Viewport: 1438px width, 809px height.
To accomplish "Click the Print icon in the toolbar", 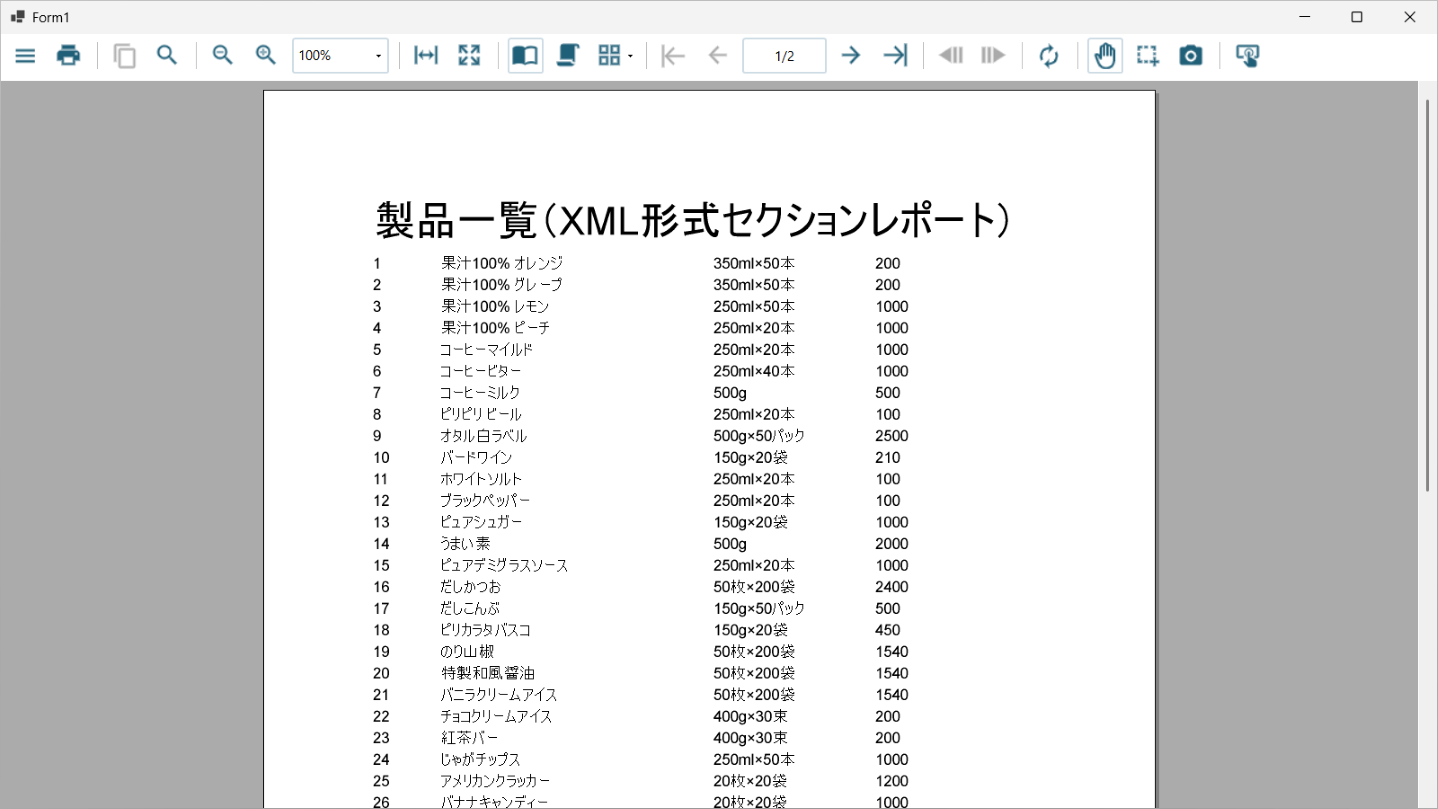I will (68, 56).
